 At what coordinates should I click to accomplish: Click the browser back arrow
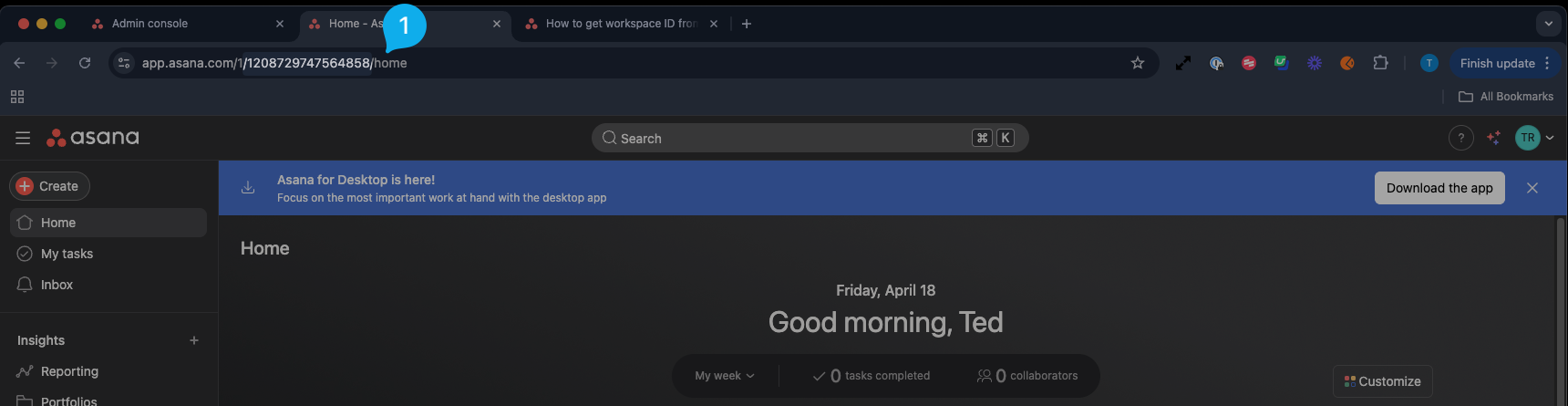(19, 63)
